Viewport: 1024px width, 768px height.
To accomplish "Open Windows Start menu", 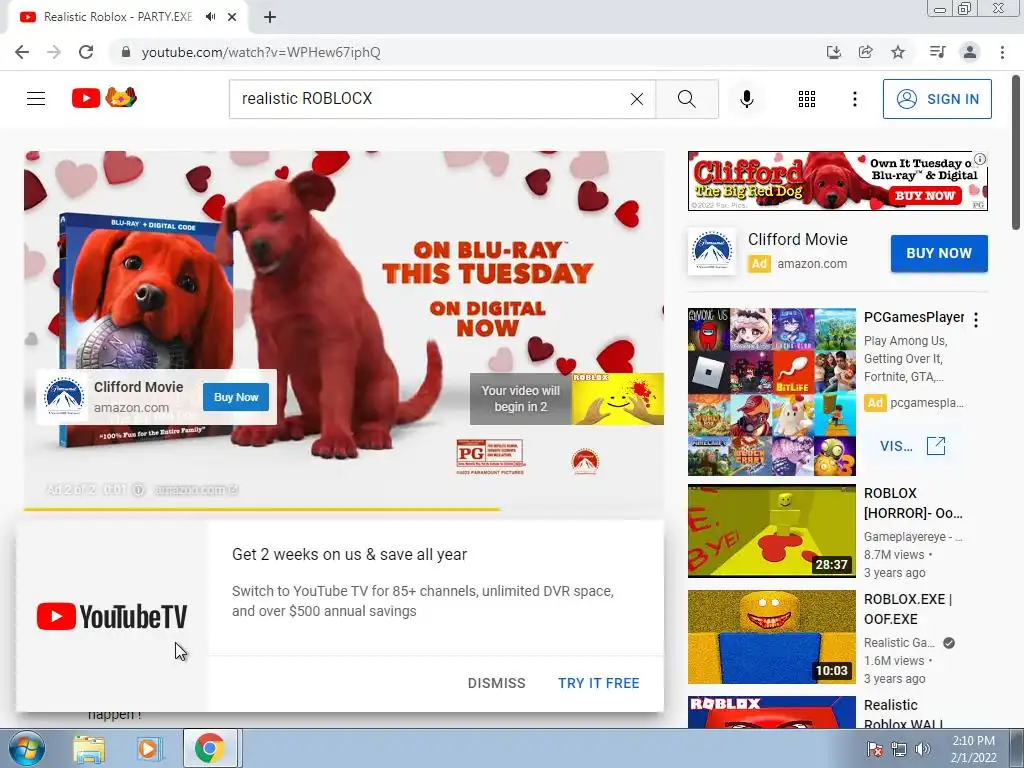I will [x=25, y=748].
